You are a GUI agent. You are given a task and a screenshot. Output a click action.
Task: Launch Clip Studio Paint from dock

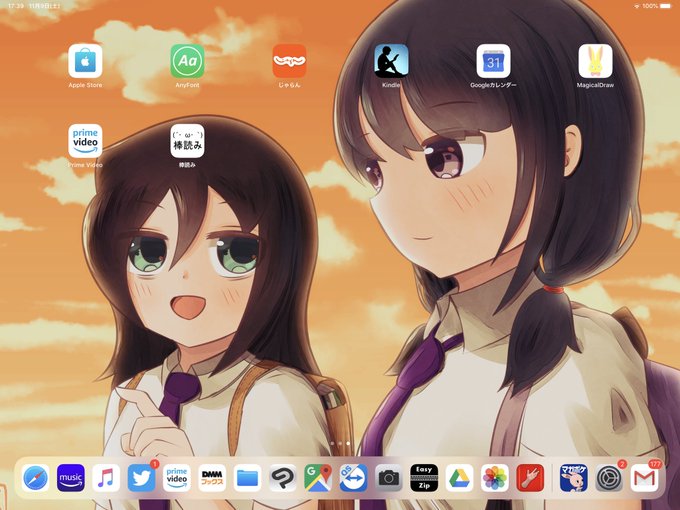(x=283, y=478)
